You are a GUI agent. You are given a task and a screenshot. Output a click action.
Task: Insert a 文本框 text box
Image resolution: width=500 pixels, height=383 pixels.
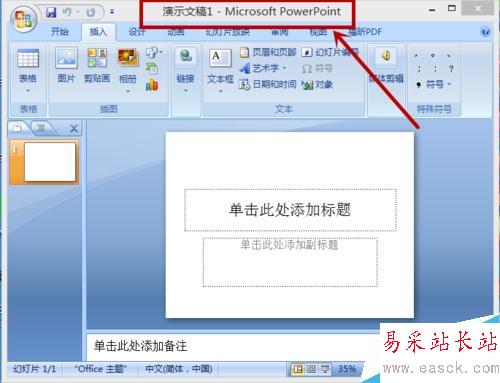220,65
